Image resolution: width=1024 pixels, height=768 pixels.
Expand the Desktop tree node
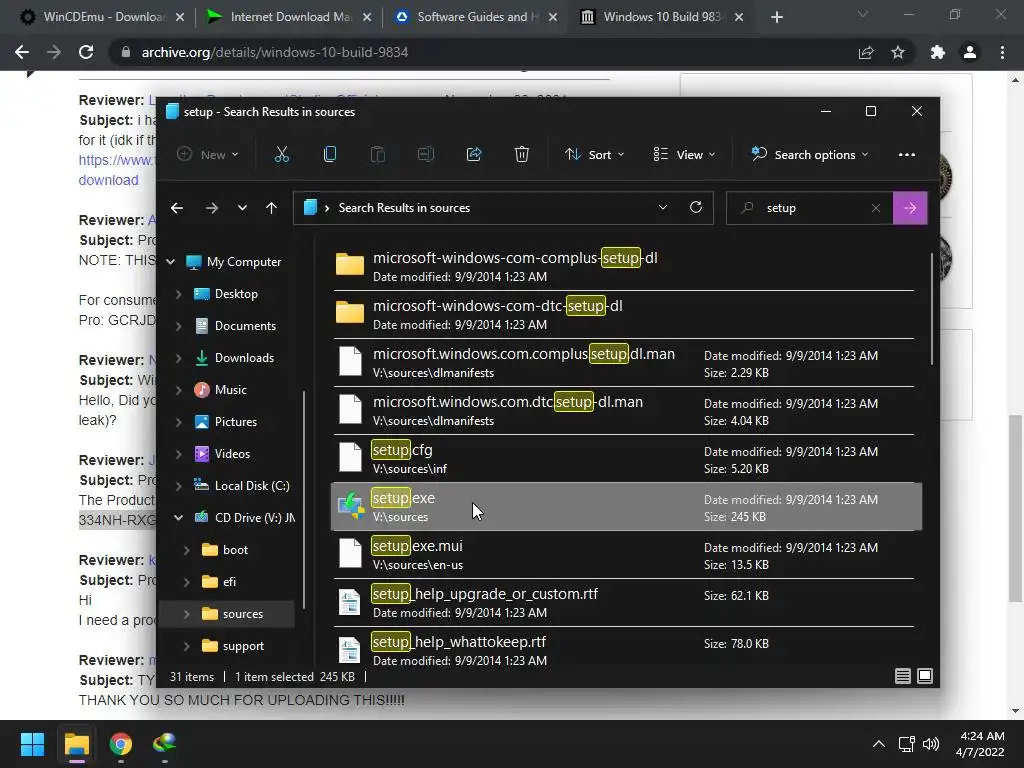click(178, 294)
